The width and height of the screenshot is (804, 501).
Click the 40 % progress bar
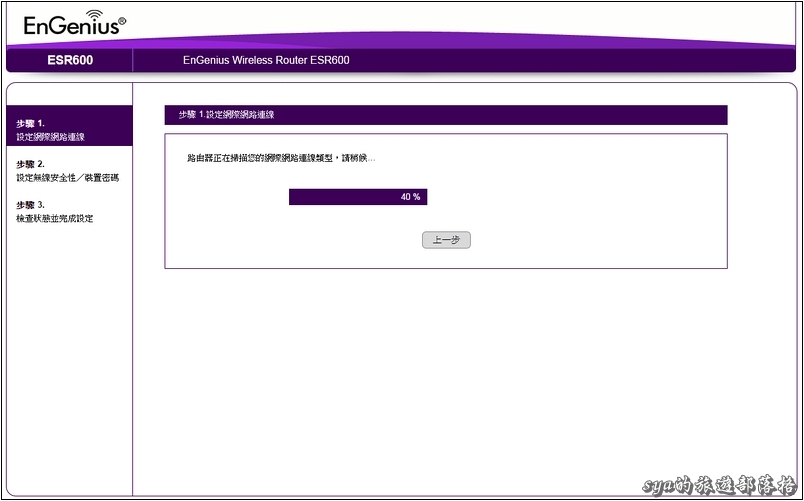(358, 197)
